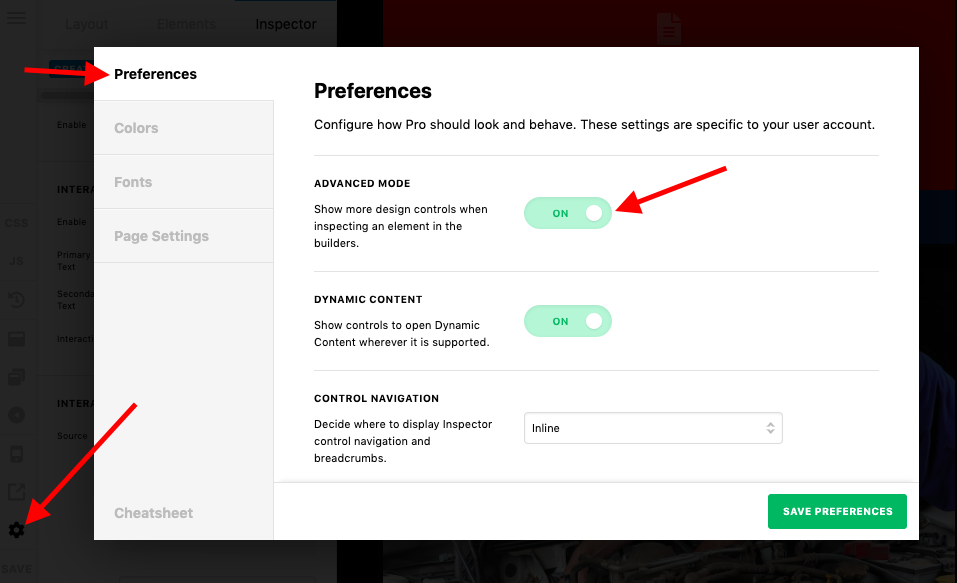Click the Save Preferences button
Viewport: 957px width, 583px height.
click(837, 512)
